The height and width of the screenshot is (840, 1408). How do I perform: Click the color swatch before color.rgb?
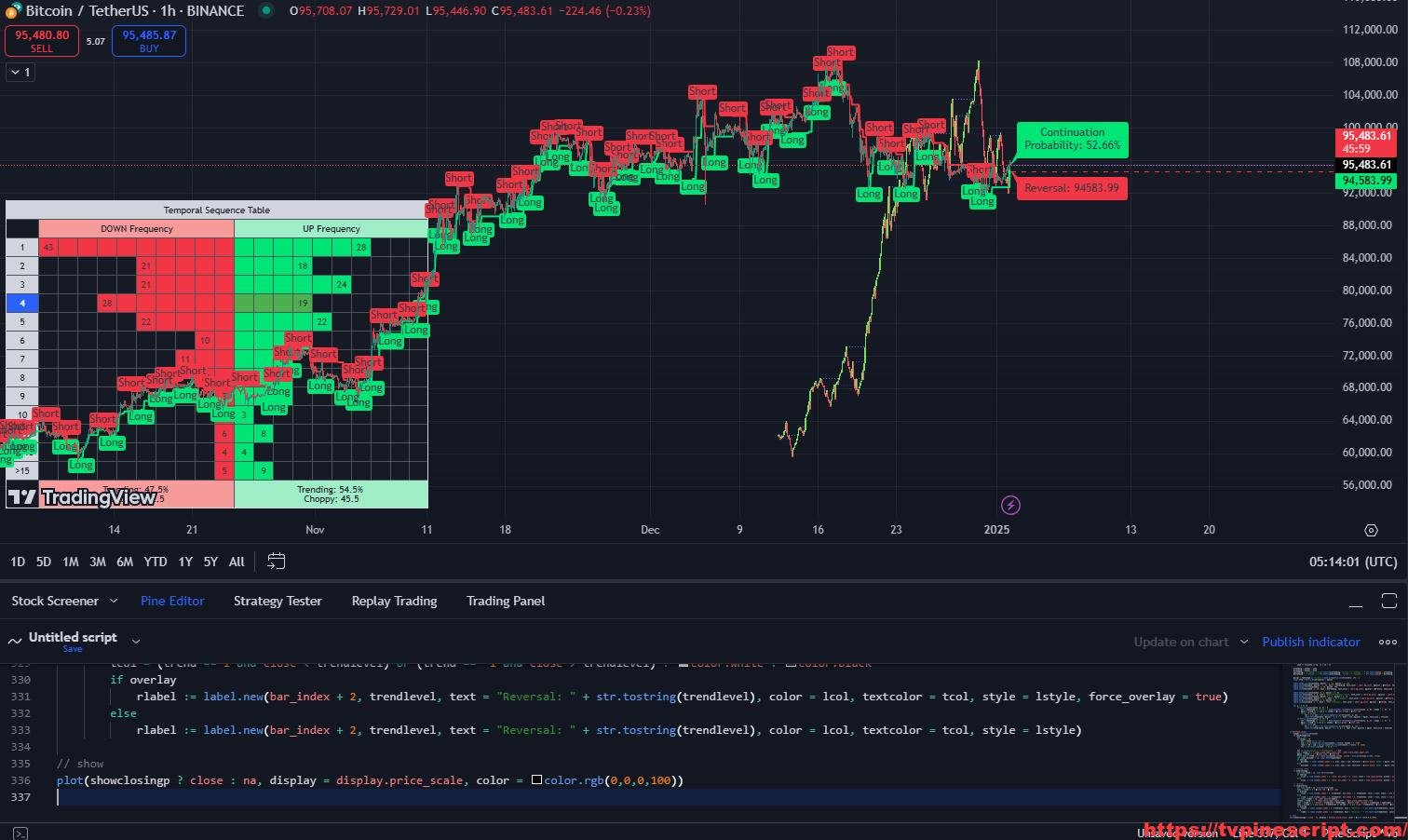coord(536,780)
